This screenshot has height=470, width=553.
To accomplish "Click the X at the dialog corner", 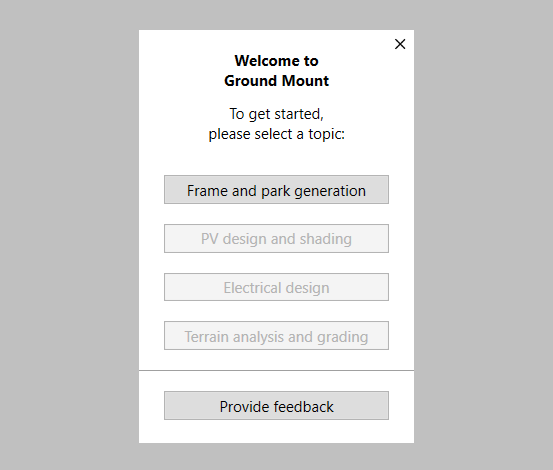I will click(x=400, y=44).
